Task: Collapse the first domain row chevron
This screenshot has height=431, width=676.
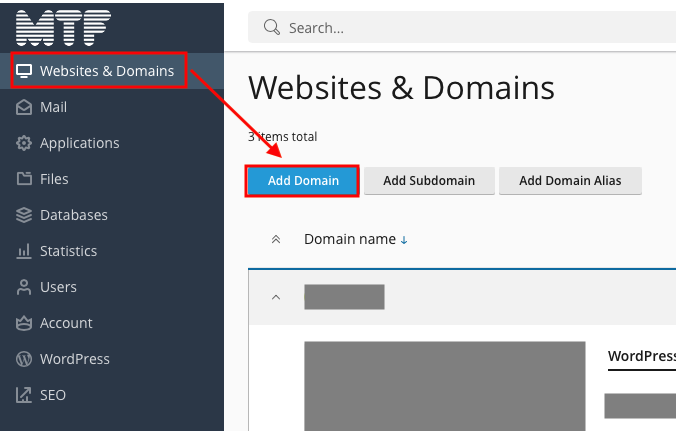Action: coord(277,297)
